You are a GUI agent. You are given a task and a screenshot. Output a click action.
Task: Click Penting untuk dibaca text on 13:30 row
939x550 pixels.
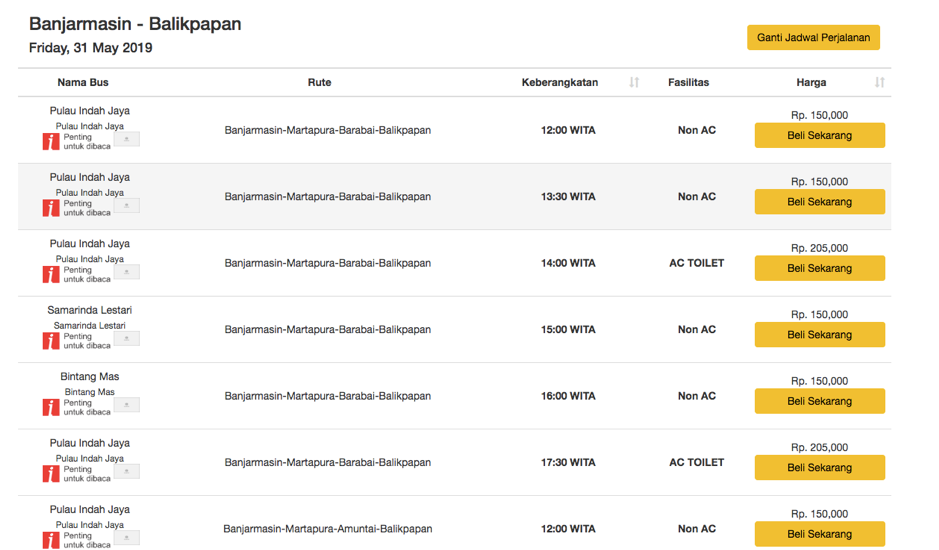pyautogui.click(x=87, y=207)
